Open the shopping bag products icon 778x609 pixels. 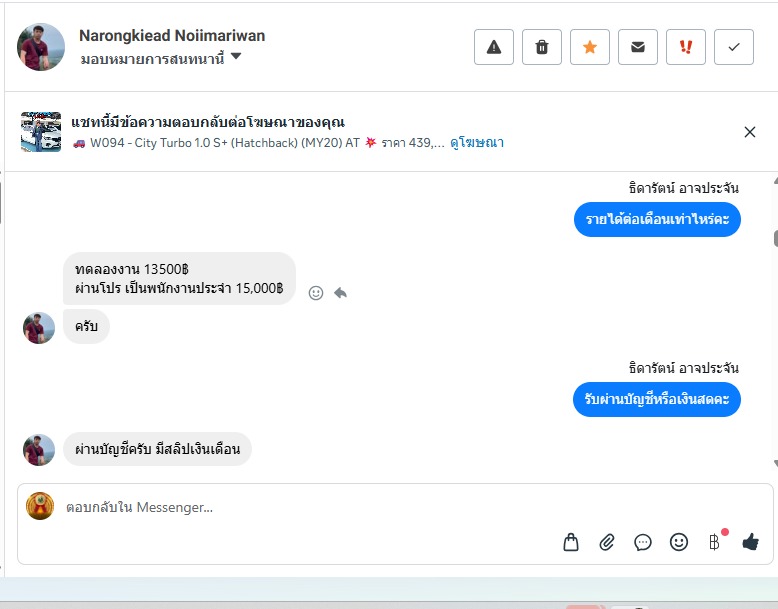click(571, 542)
